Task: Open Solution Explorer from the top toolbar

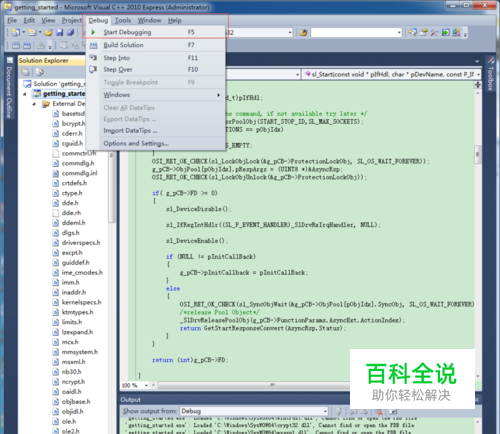Action: pos(413,32)
